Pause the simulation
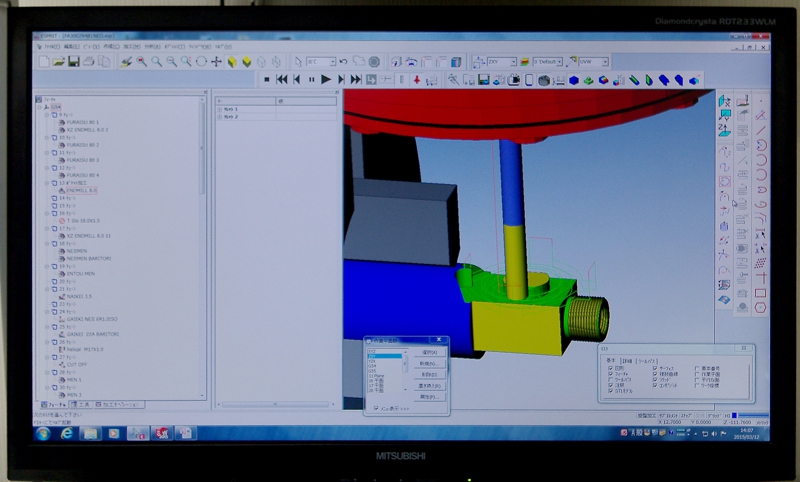 [x=311, y=80]
